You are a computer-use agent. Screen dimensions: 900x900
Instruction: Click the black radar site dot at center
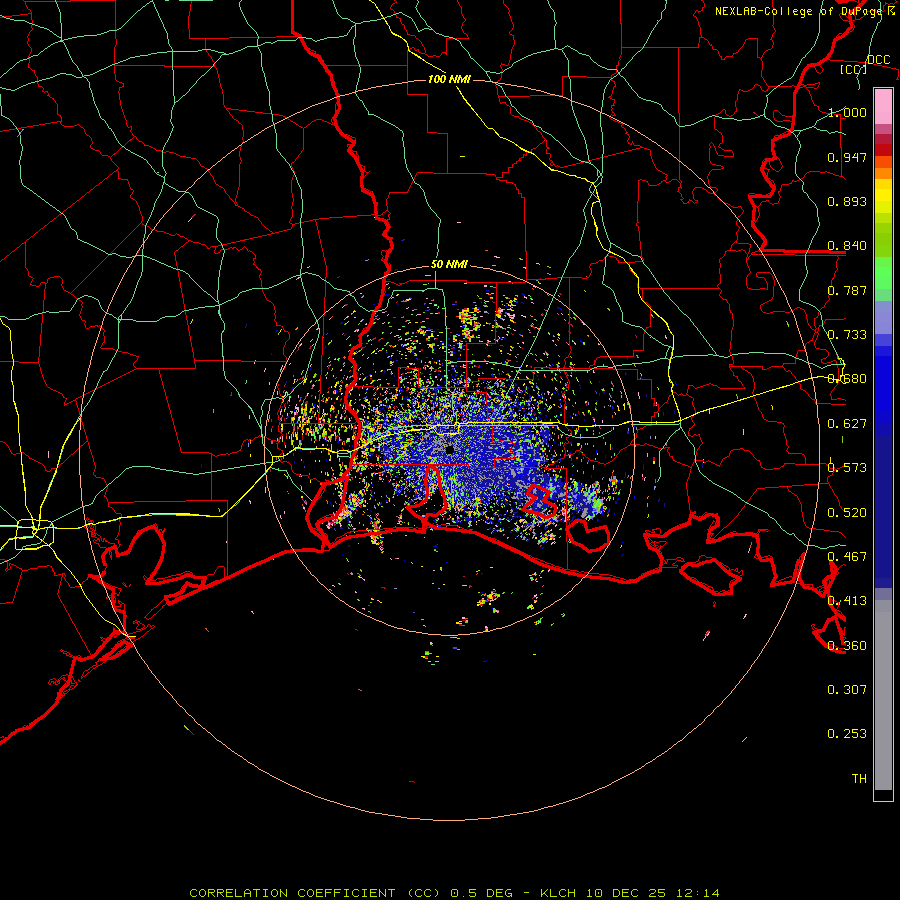point(450,449)
